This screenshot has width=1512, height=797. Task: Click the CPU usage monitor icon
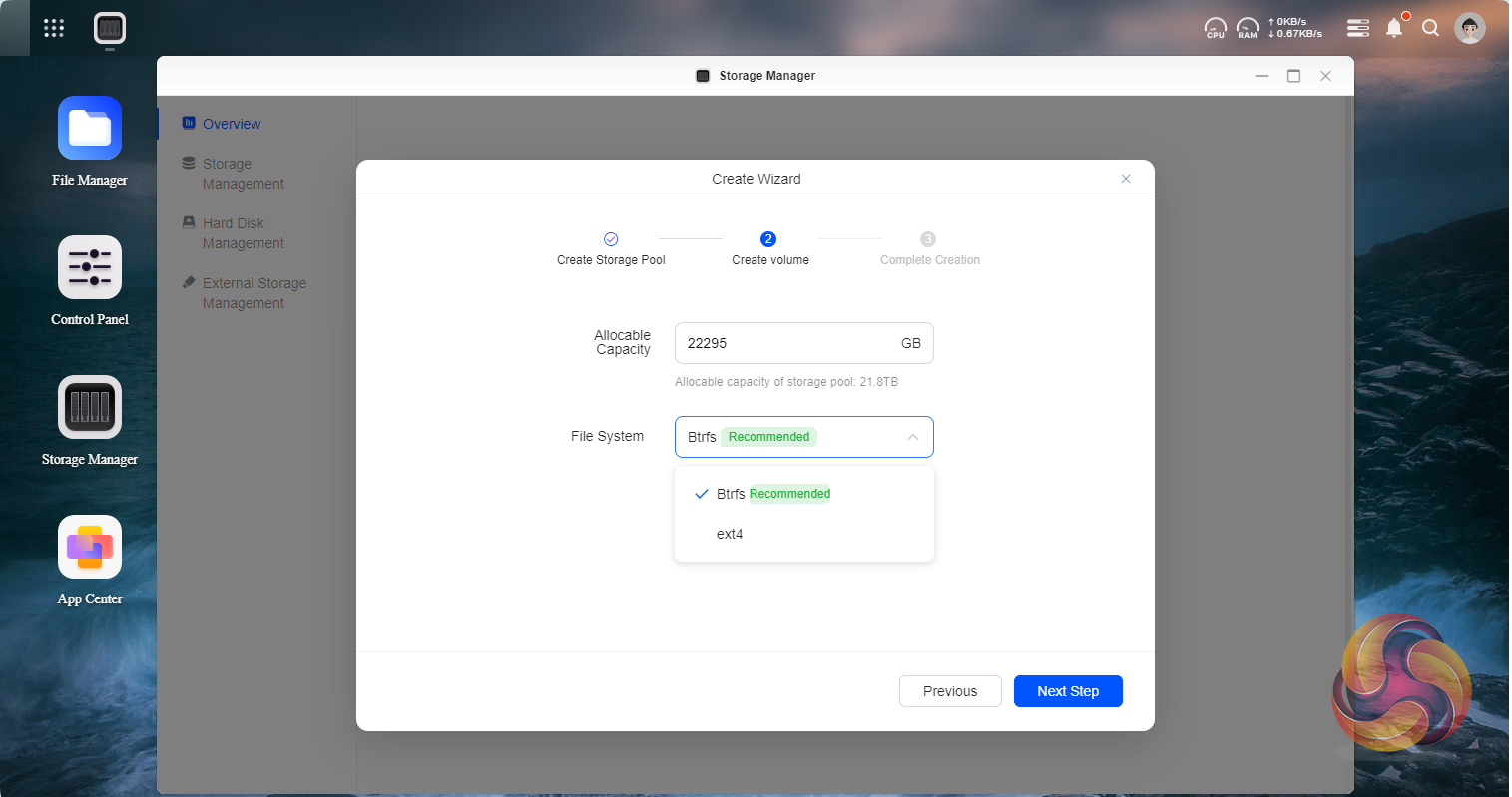(1215, 28)
